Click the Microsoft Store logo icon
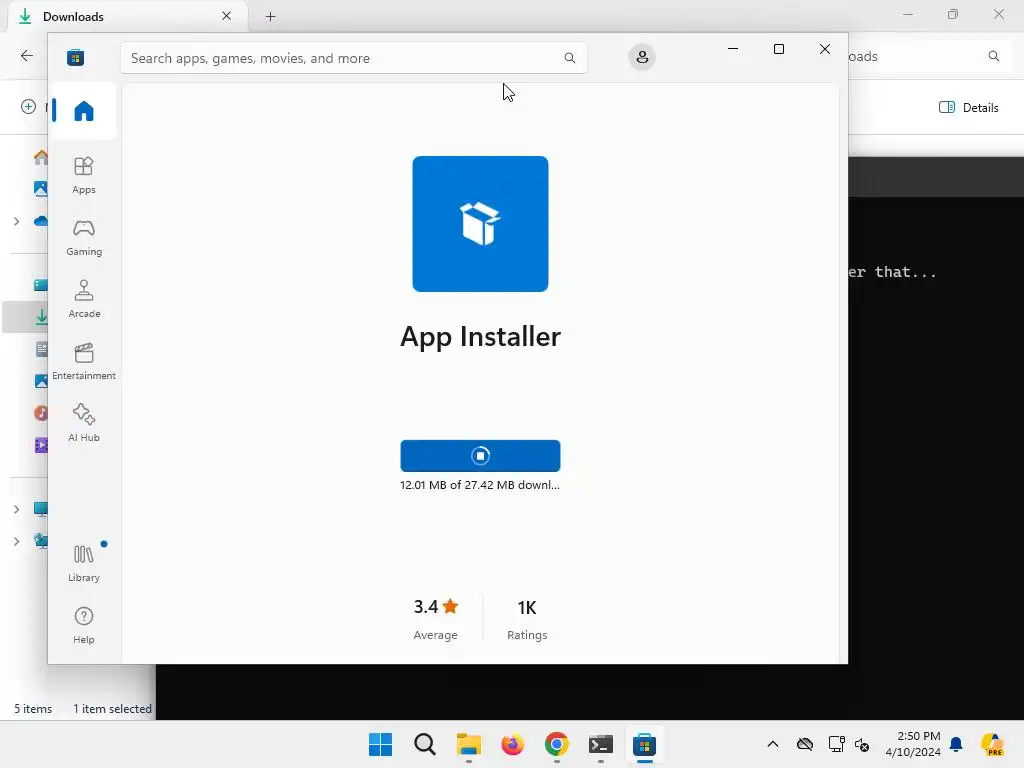The image size is (1024, 768). pyautogui.click(x=75, y=57)
